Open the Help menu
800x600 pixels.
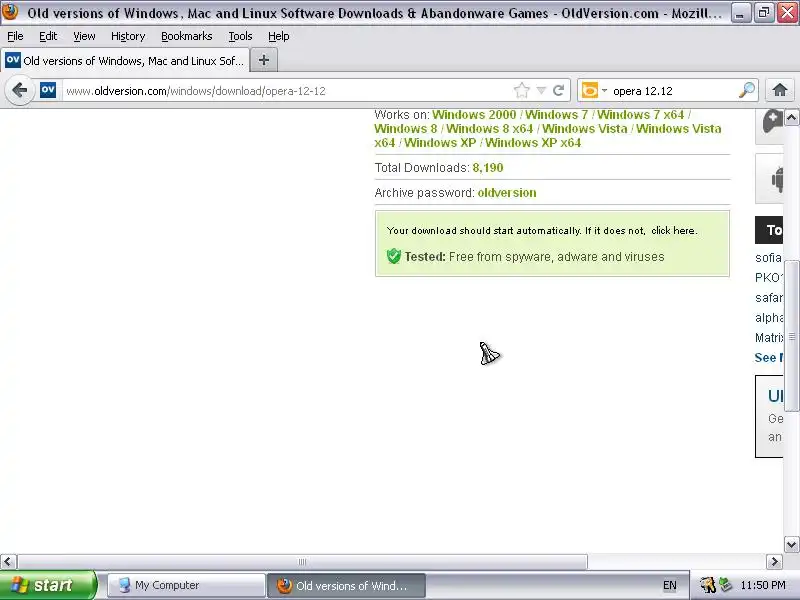(x=279, y=36)
